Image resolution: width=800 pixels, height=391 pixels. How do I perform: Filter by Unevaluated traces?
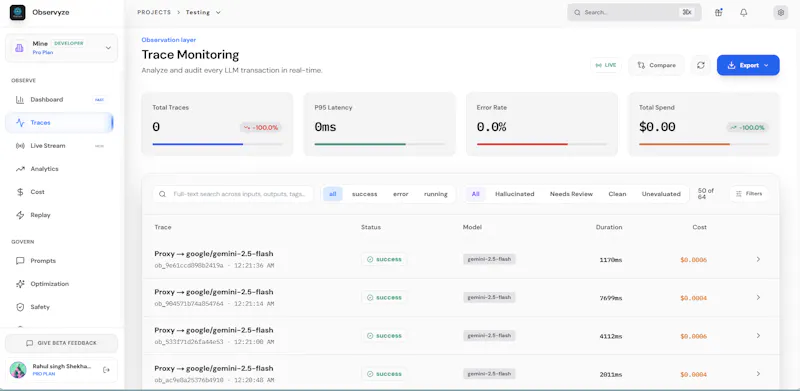tap(661, 194)
